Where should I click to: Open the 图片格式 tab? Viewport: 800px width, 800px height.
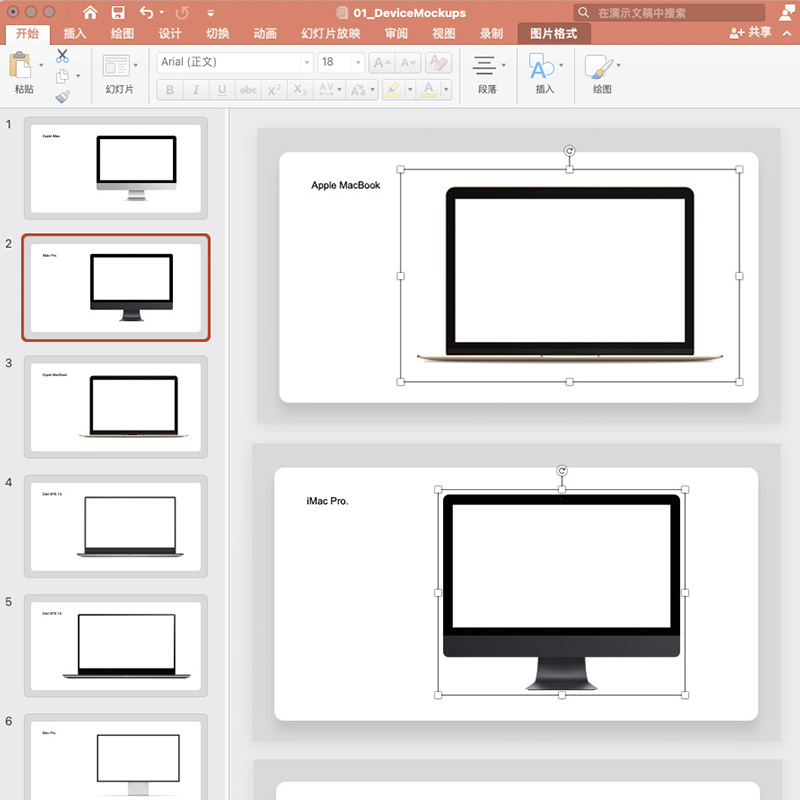pos(554,34)
